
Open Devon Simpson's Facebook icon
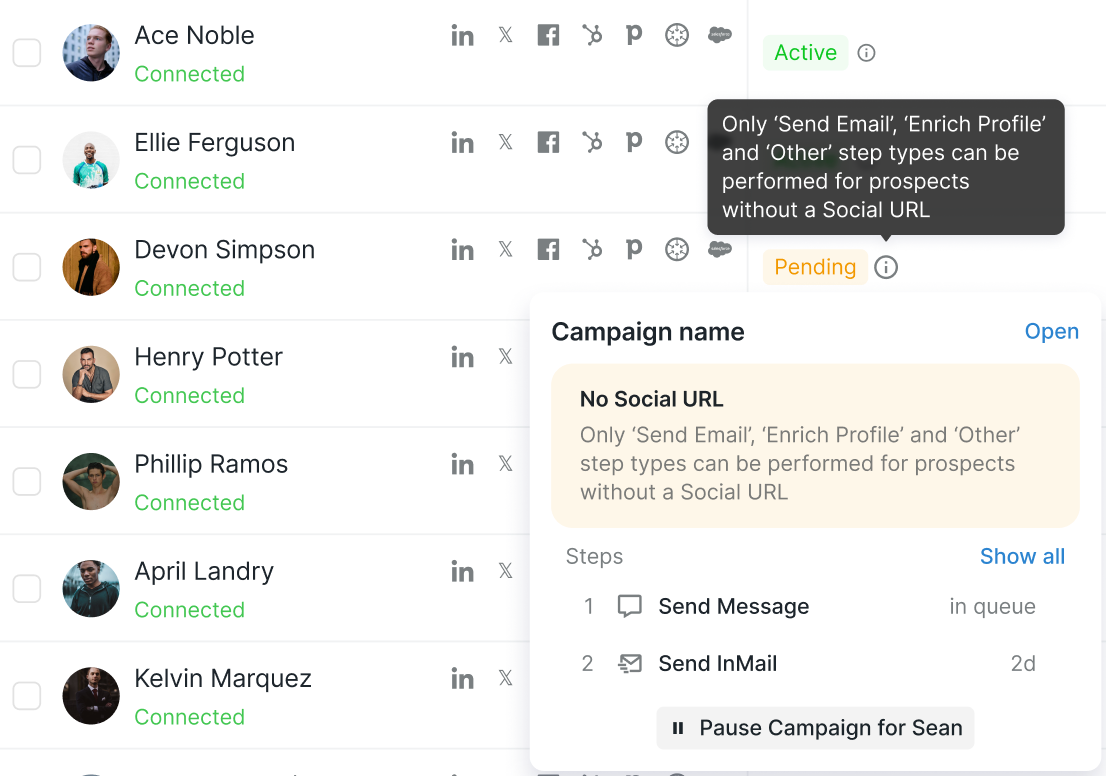[548, 250]
